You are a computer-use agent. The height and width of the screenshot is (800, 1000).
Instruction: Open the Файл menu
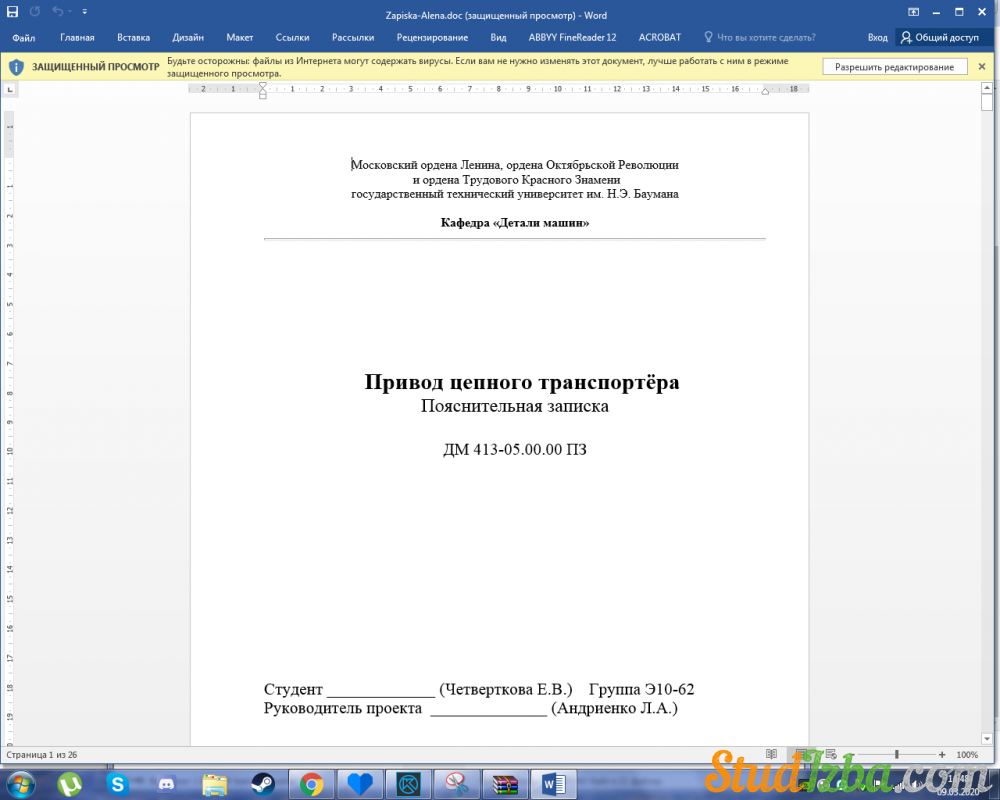pyautogui.click(x=24, y=37)
